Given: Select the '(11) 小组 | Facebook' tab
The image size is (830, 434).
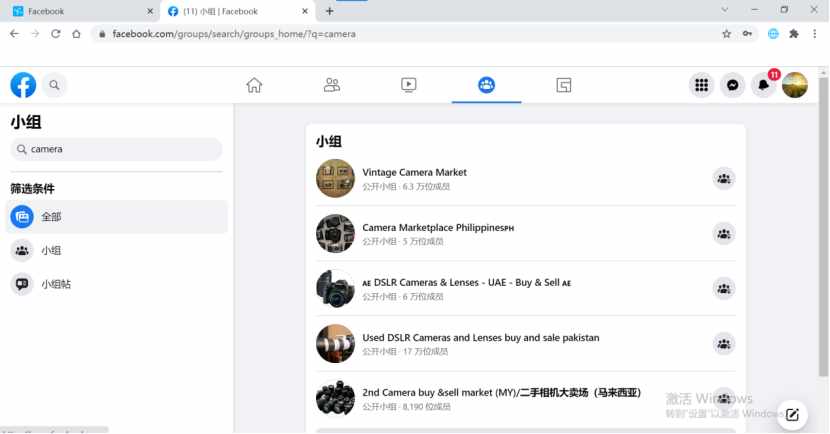Looking at the screenshot, I should coord(237,11).
